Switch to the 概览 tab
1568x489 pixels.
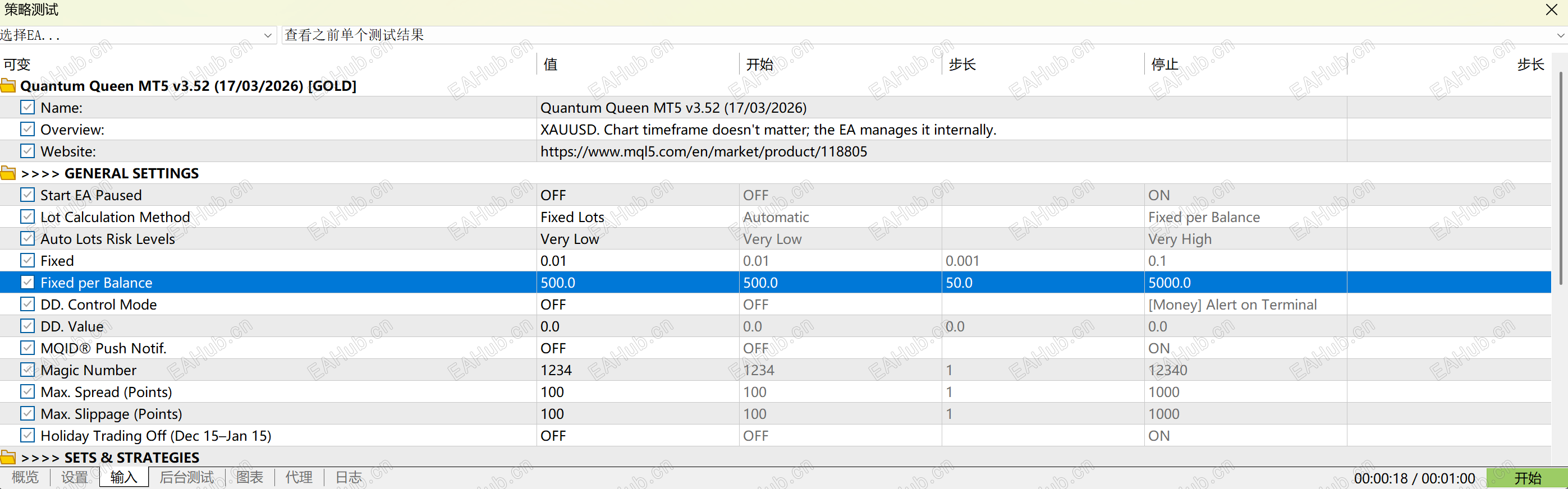tap(25, 478)
